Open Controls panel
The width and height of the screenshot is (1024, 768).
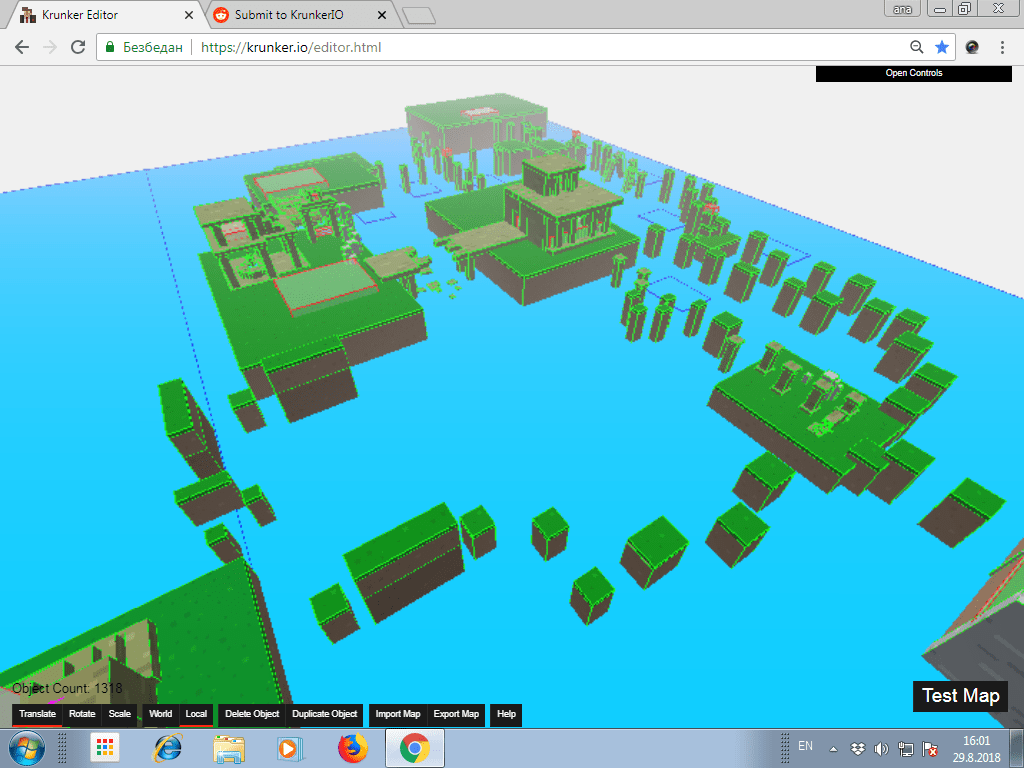[x=912, y=72]
